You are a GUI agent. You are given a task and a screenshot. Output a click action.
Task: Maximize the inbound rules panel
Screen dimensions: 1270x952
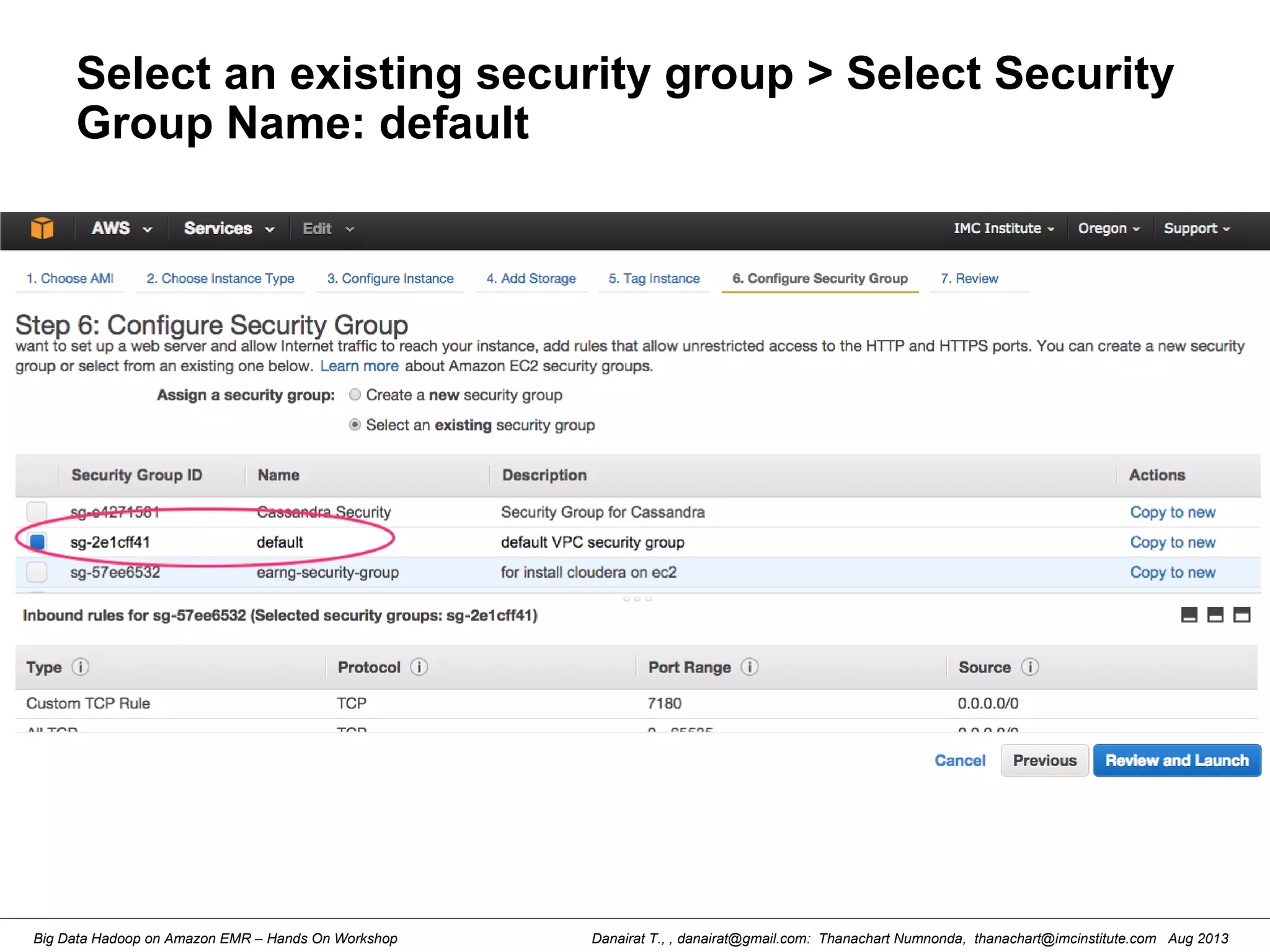tap(1241, 615)
